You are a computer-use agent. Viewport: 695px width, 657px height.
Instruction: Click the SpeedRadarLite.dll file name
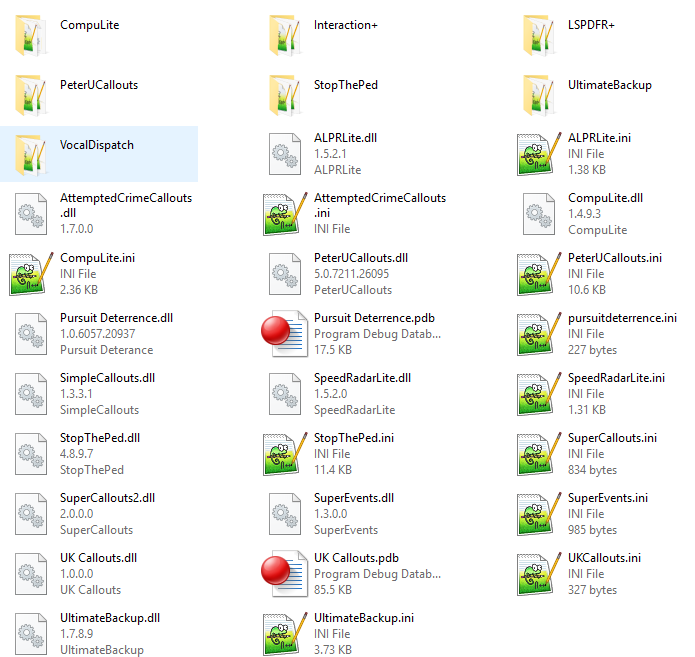pos(362,378)
